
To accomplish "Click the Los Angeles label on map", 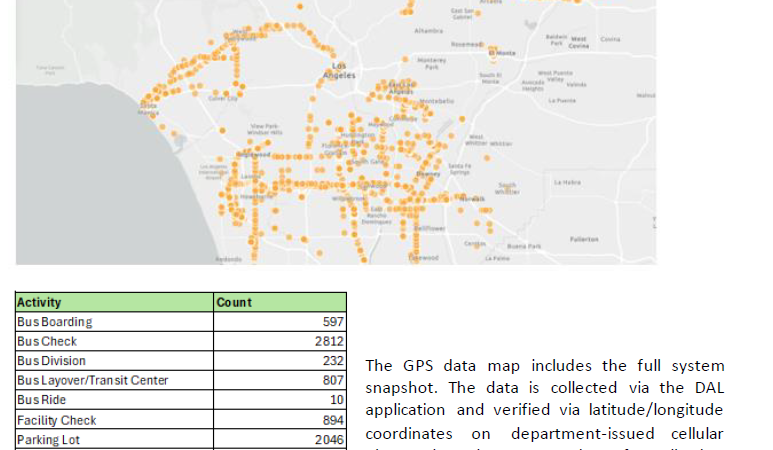I will (x=338, y=71).
